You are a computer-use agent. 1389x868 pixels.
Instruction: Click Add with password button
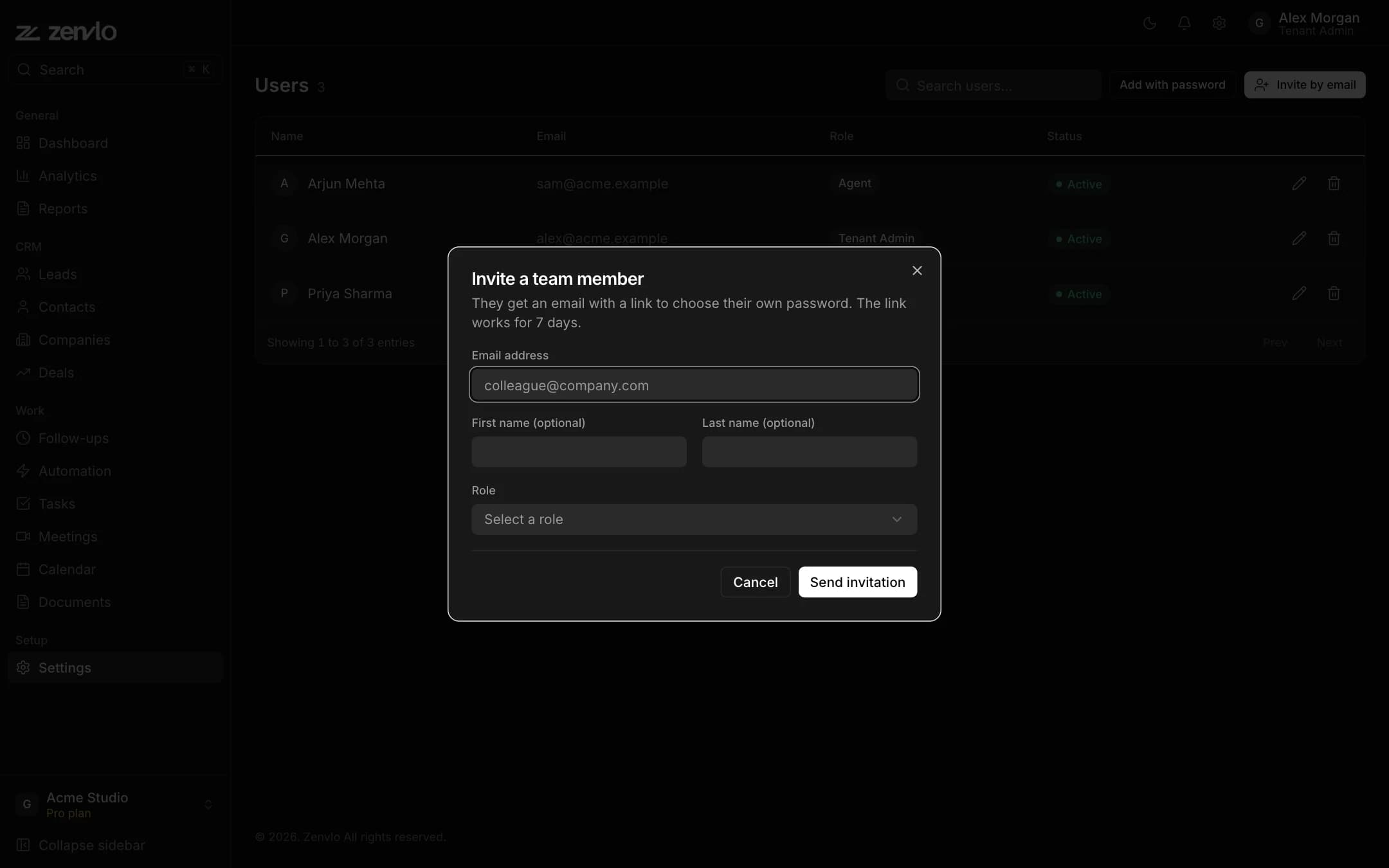click(x=1172, y=85)
